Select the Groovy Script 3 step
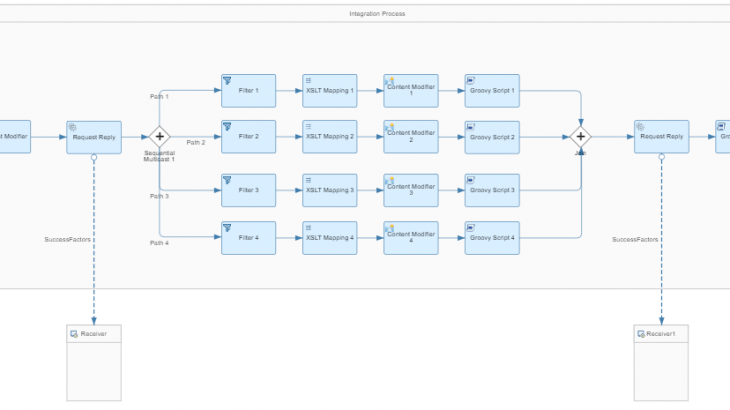This screenshot has width=730, height=410. pos(492,190)
